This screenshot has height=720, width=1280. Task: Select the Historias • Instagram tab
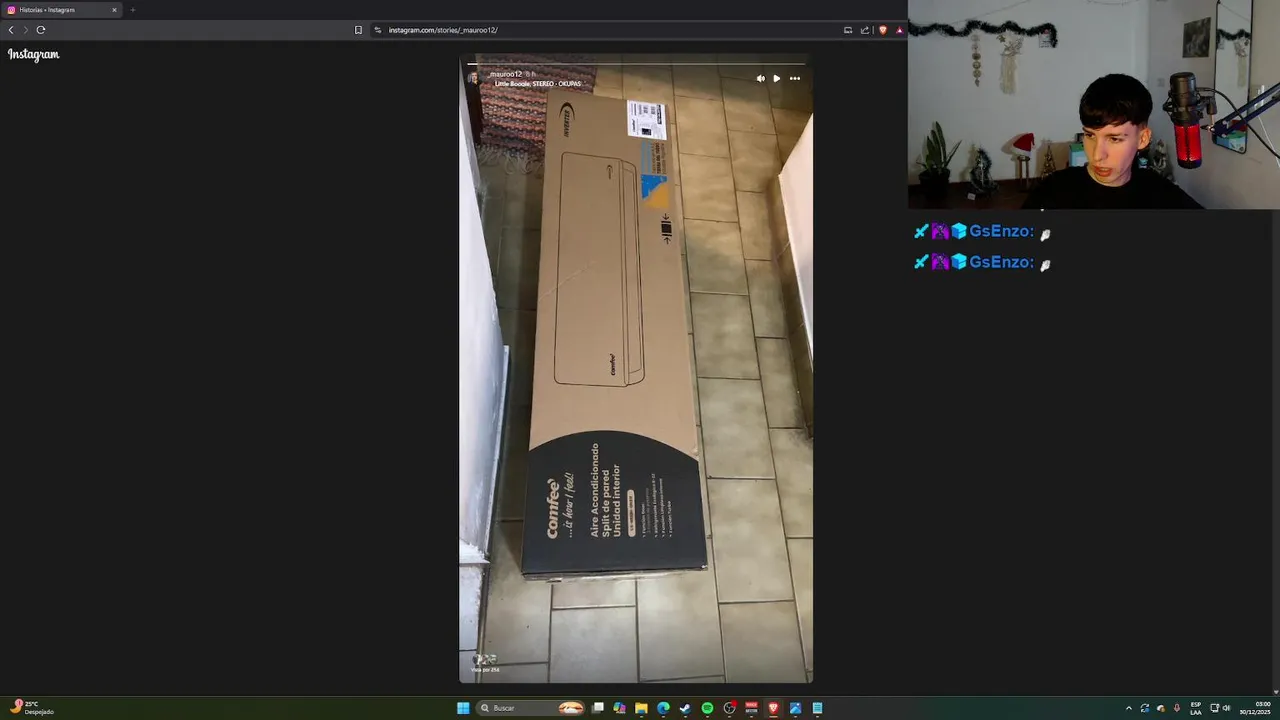tap(60, 10)
